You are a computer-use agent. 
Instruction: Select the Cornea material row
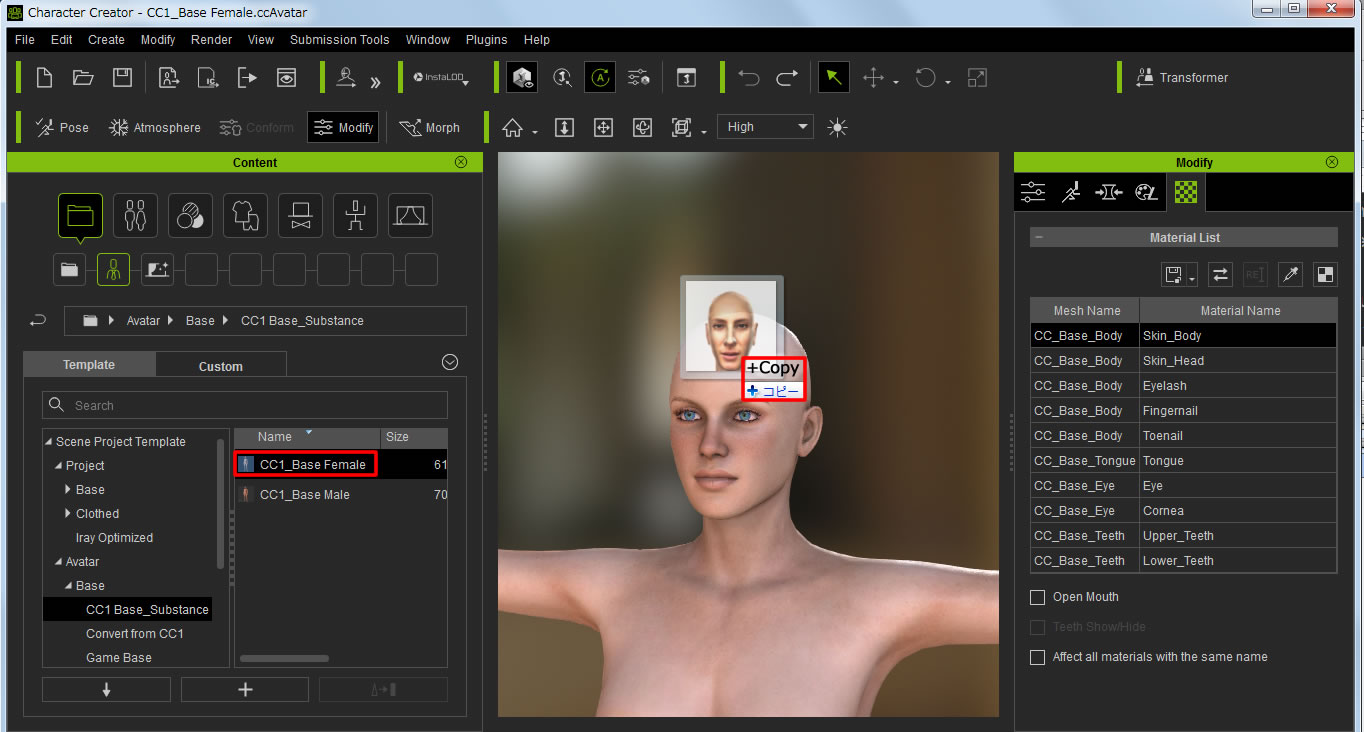(x=1183, y=511)
